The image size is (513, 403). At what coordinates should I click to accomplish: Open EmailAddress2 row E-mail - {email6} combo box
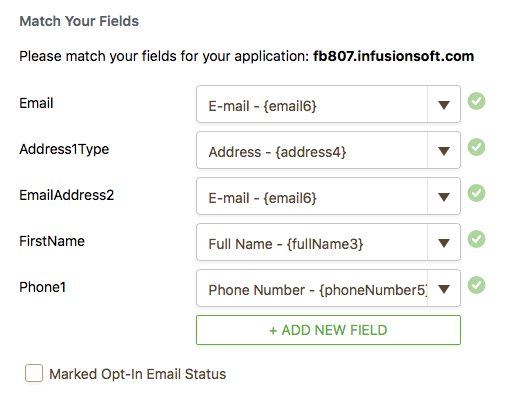[x=328, y=196]
